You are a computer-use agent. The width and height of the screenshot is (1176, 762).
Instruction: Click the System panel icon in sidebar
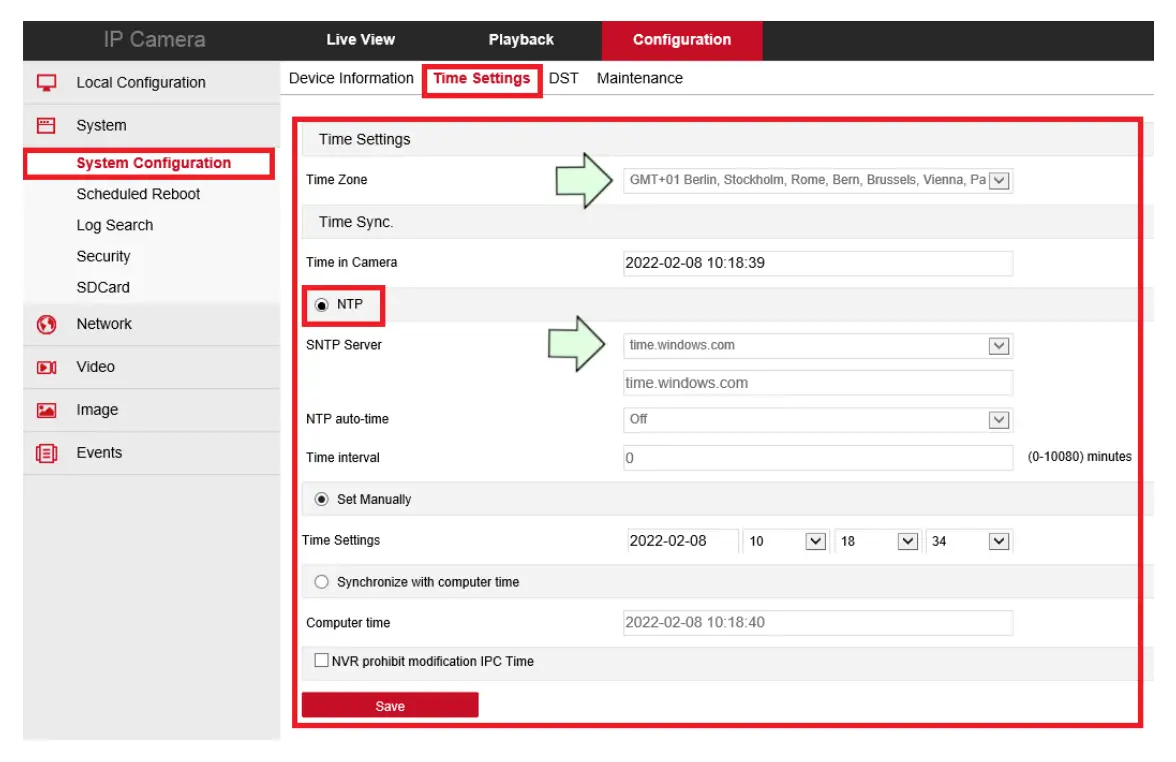tap(46, 126)
